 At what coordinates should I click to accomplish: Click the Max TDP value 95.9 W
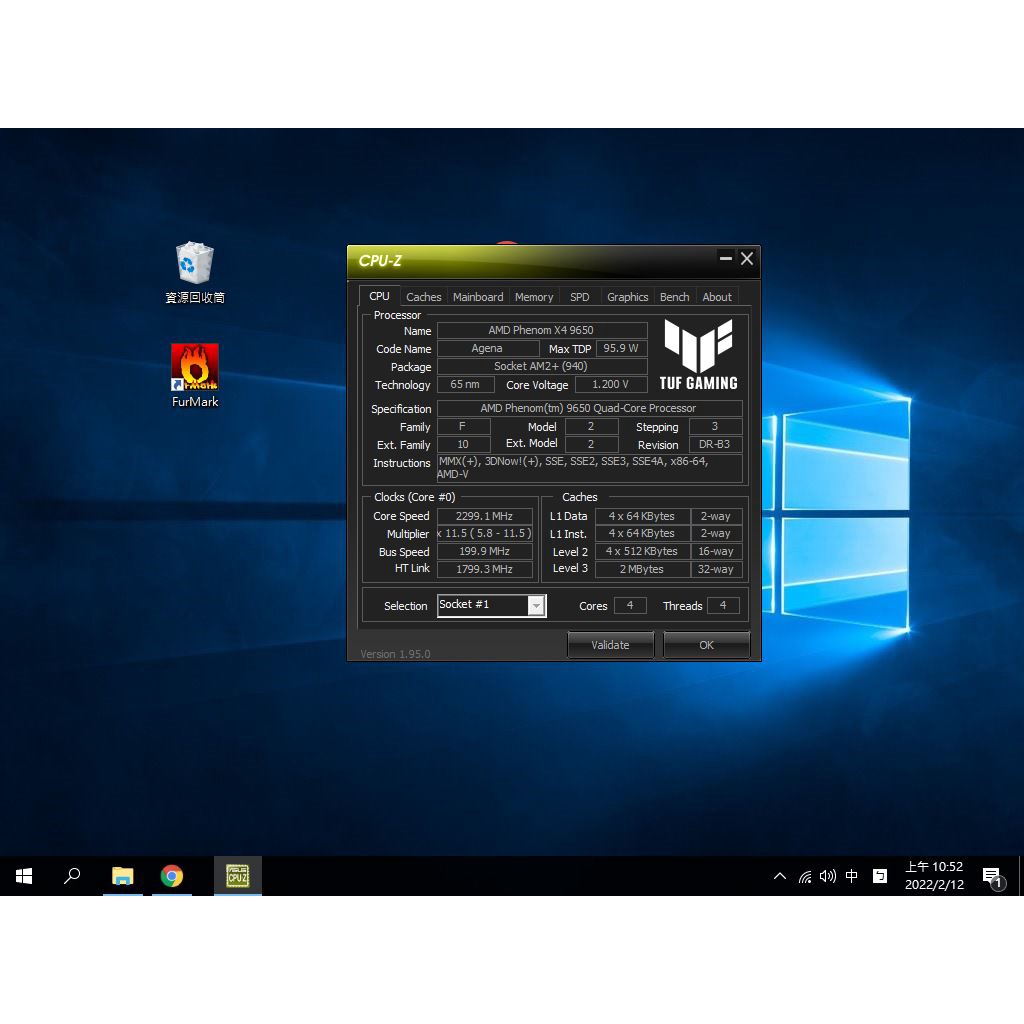(x=620, y=349)
